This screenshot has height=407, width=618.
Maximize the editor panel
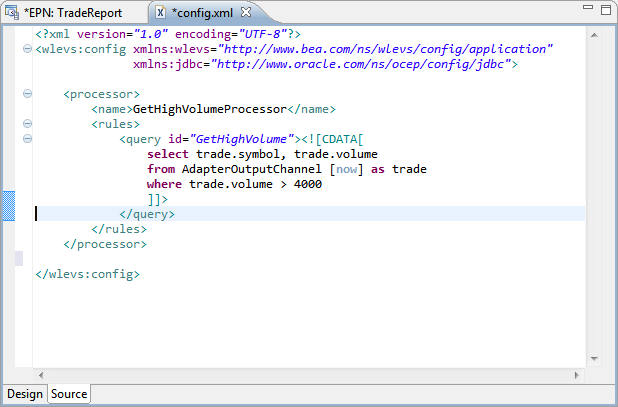[x=606, y=10]
